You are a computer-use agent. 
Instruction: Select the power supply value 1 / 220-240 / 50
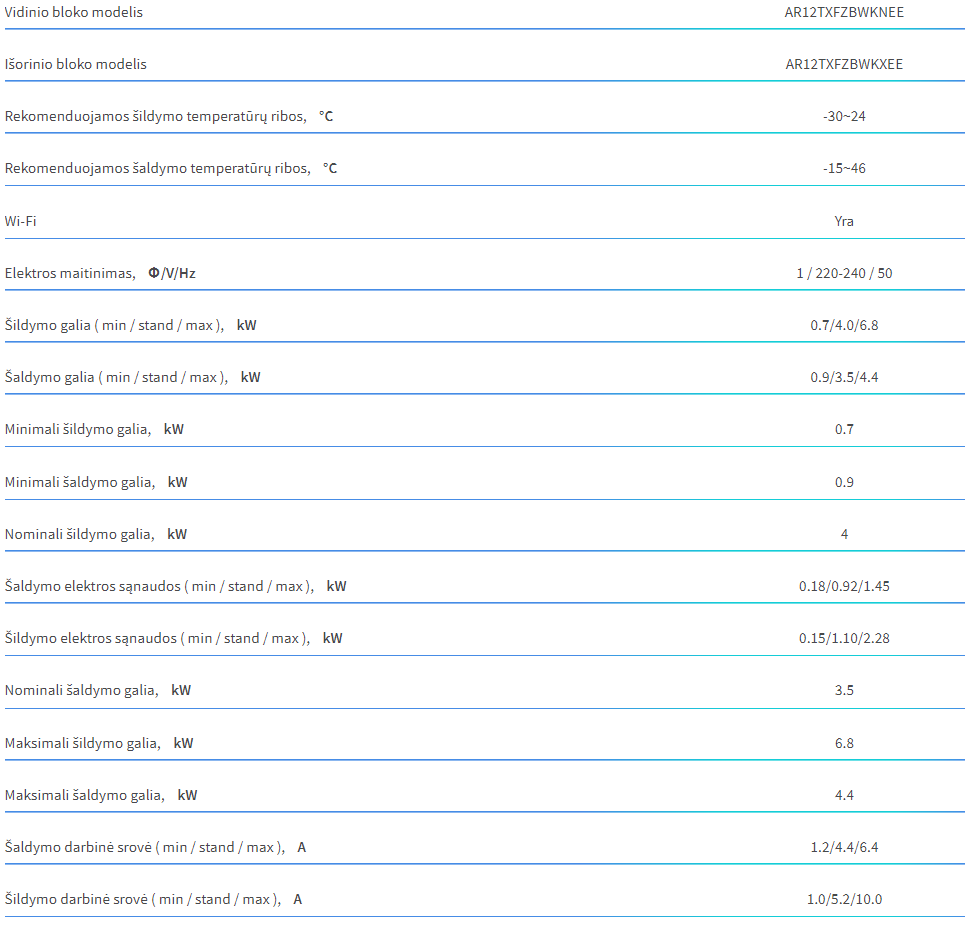point(844,273)
